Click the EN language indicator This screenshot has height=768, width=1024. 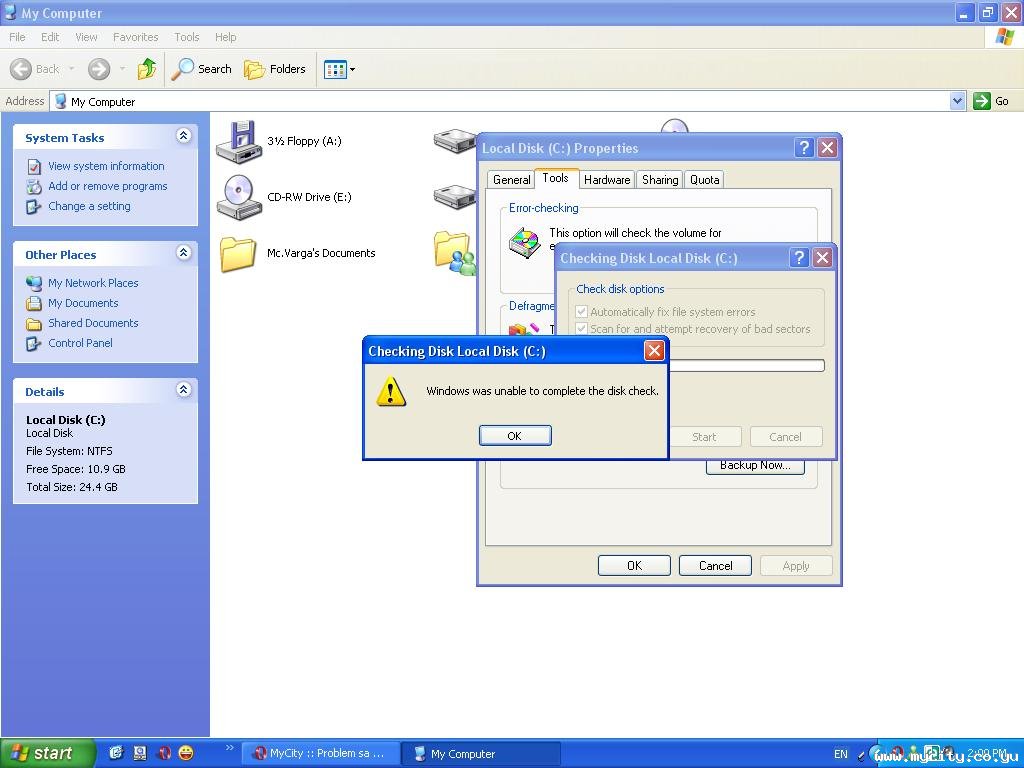[840, 754]
